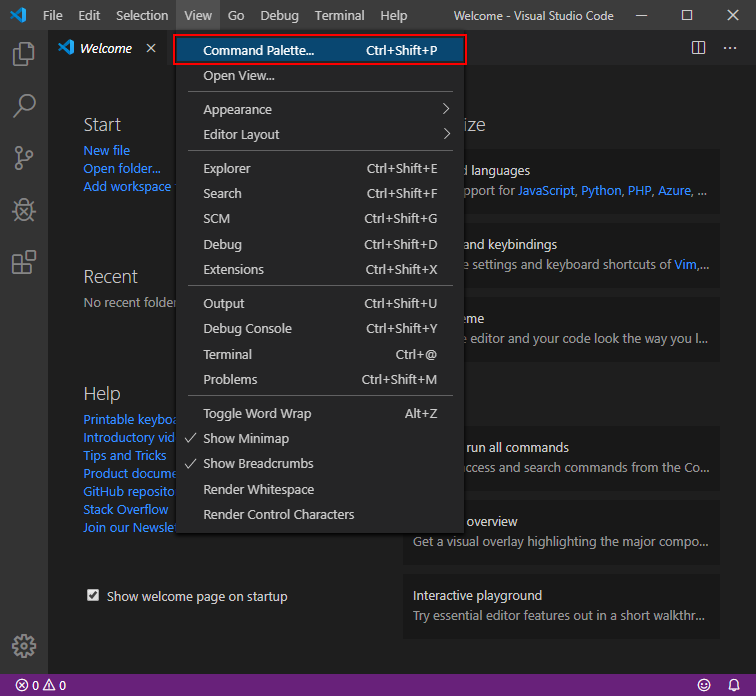This screenshot has height=696, width=756.
Task: Click the split editor icon
Action: (x=698, y=48)
